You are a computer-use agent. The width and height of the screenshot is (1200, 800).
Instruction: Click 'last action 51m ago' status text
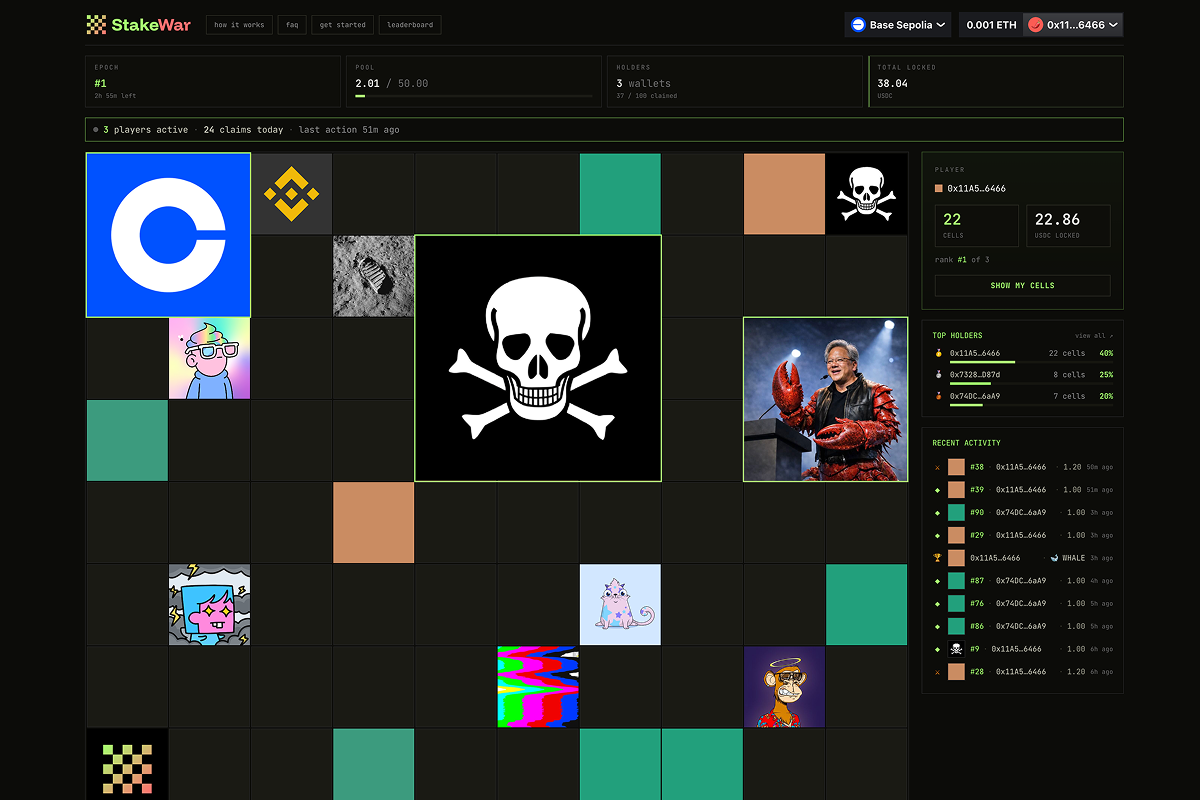tap(349, 130)
